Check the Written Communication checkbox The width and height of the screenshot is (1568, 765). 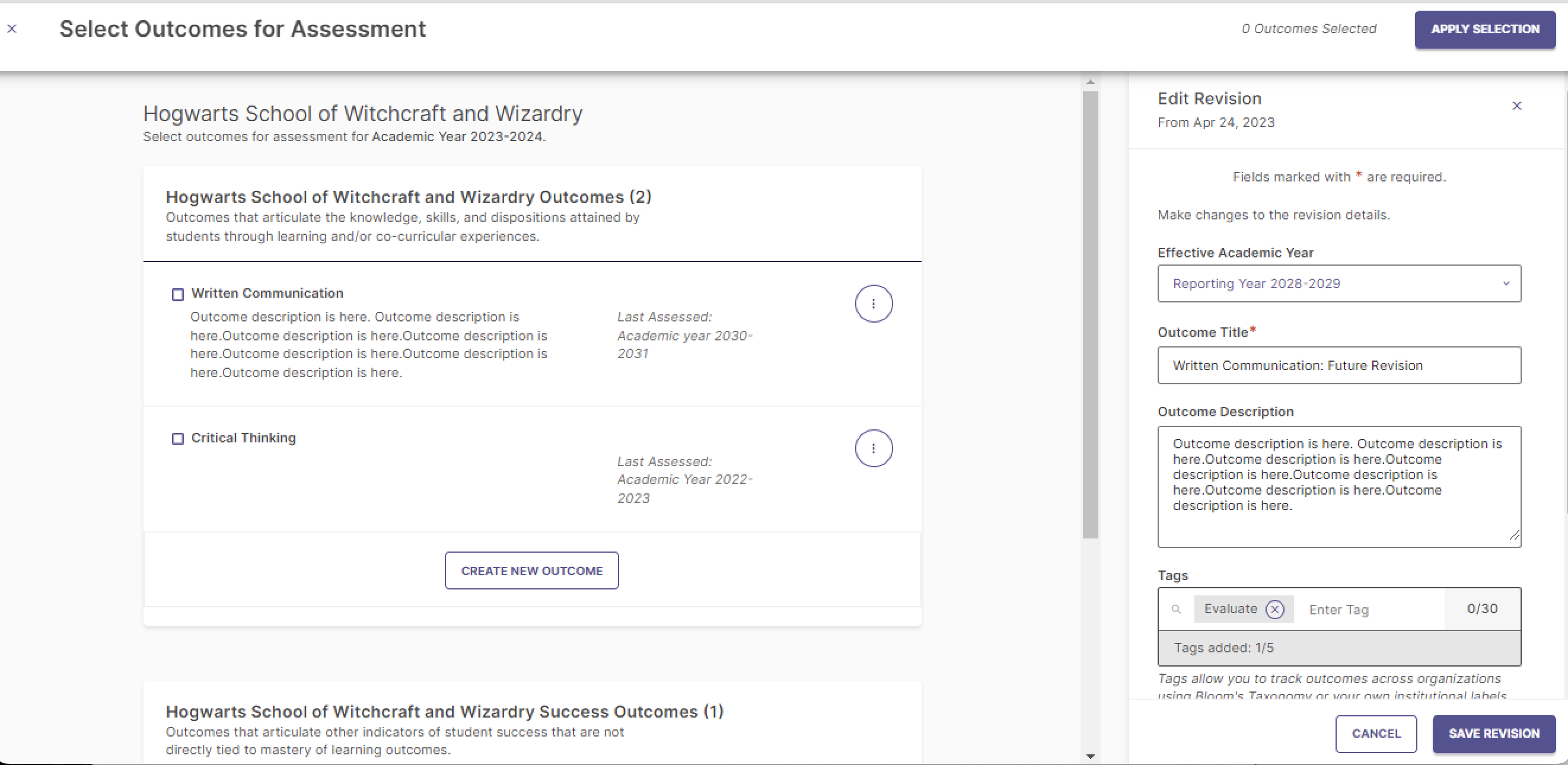click(178, 295)
